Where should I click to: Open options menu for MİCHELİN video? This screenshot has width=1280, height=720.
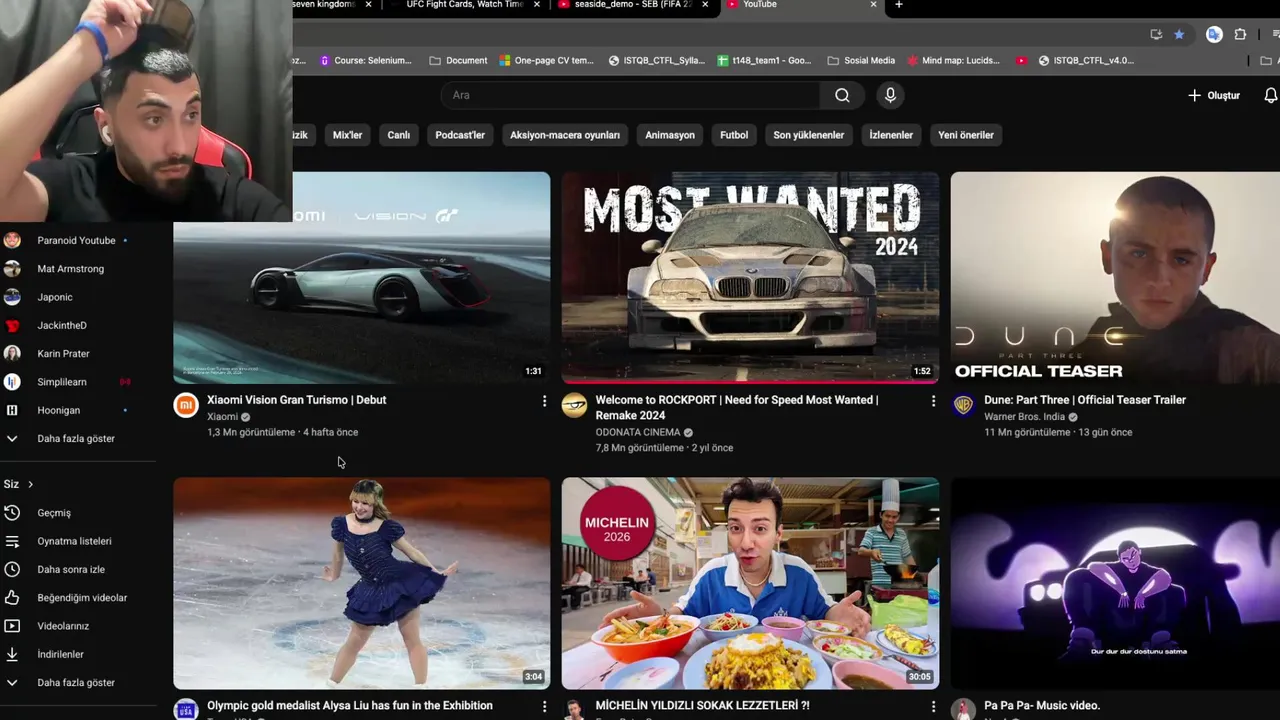(x=933, y=707)
